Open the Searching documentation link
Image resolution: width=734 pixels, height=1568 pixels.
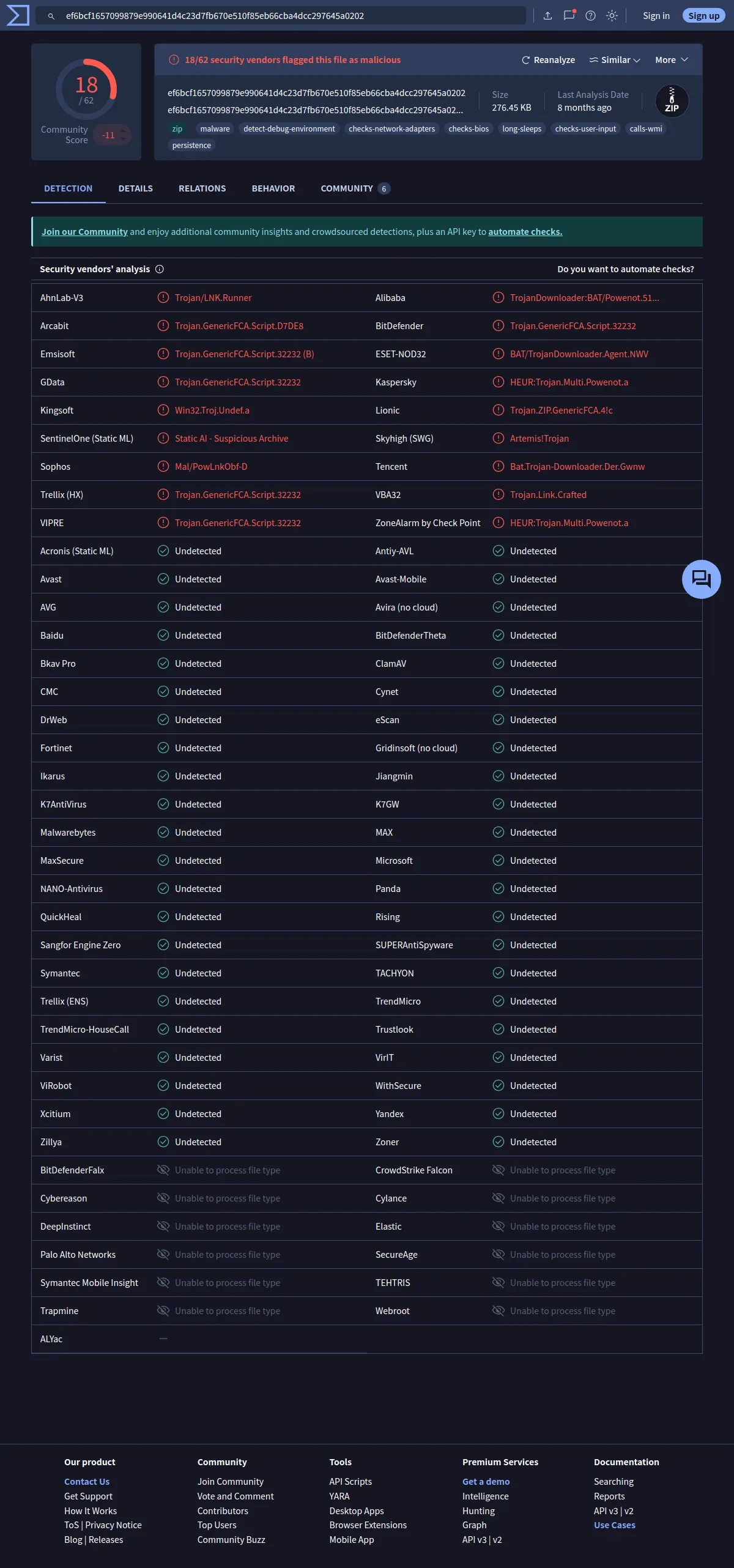click(614, 1482)
